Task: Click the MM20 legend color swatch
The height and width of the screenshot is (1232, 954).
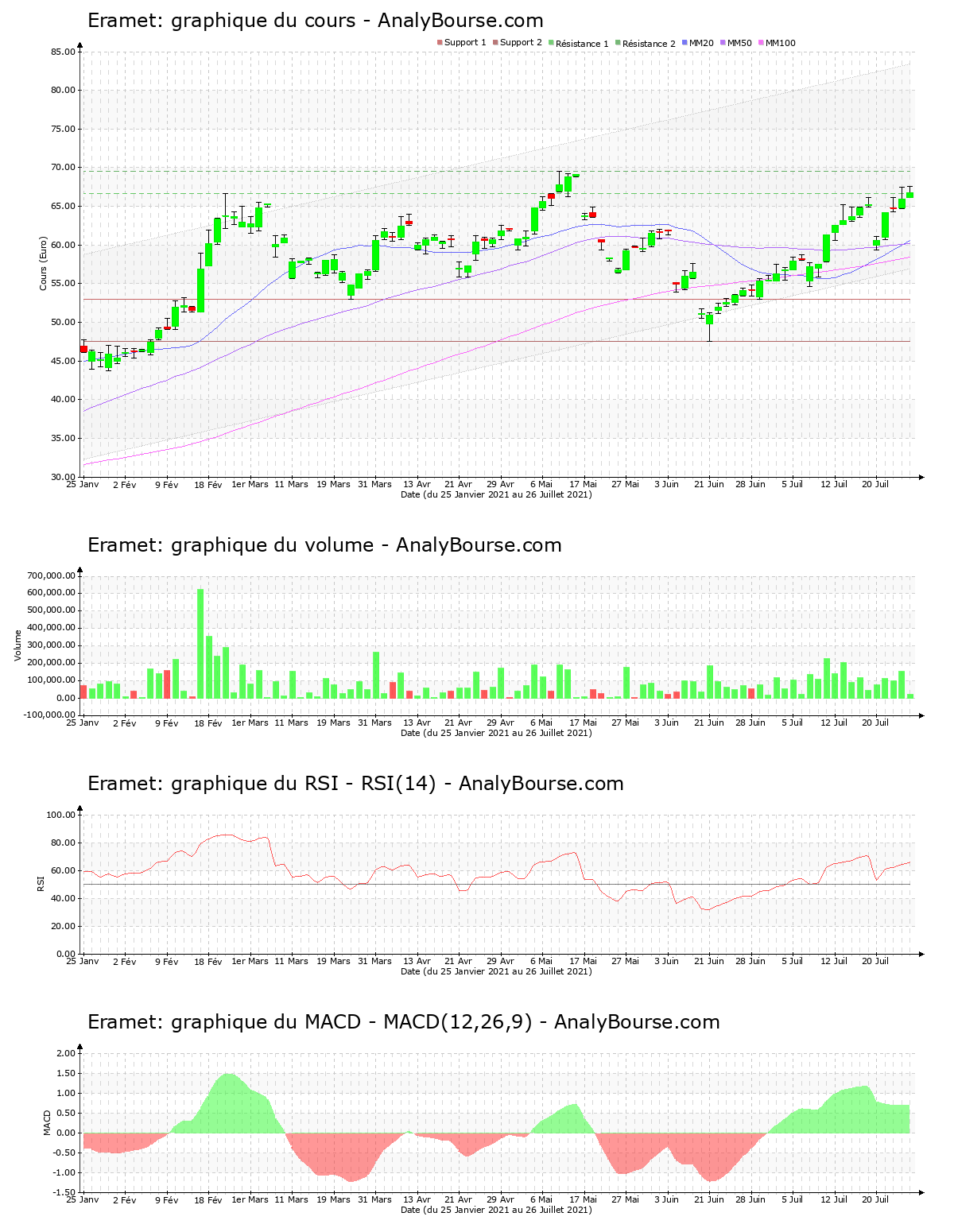Action: point(684,43)
